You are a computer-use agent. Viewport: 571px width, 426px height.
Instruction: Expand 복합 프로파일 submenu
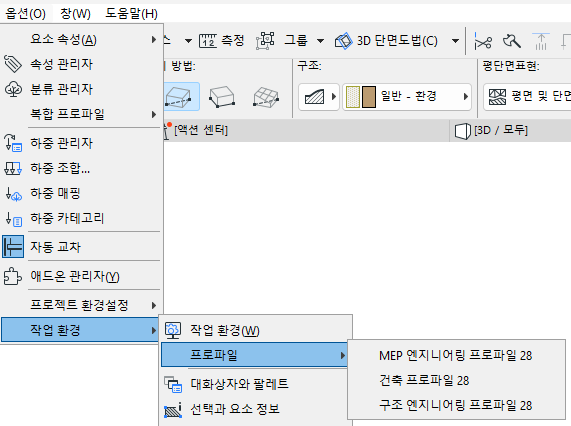tap(82, 114)
